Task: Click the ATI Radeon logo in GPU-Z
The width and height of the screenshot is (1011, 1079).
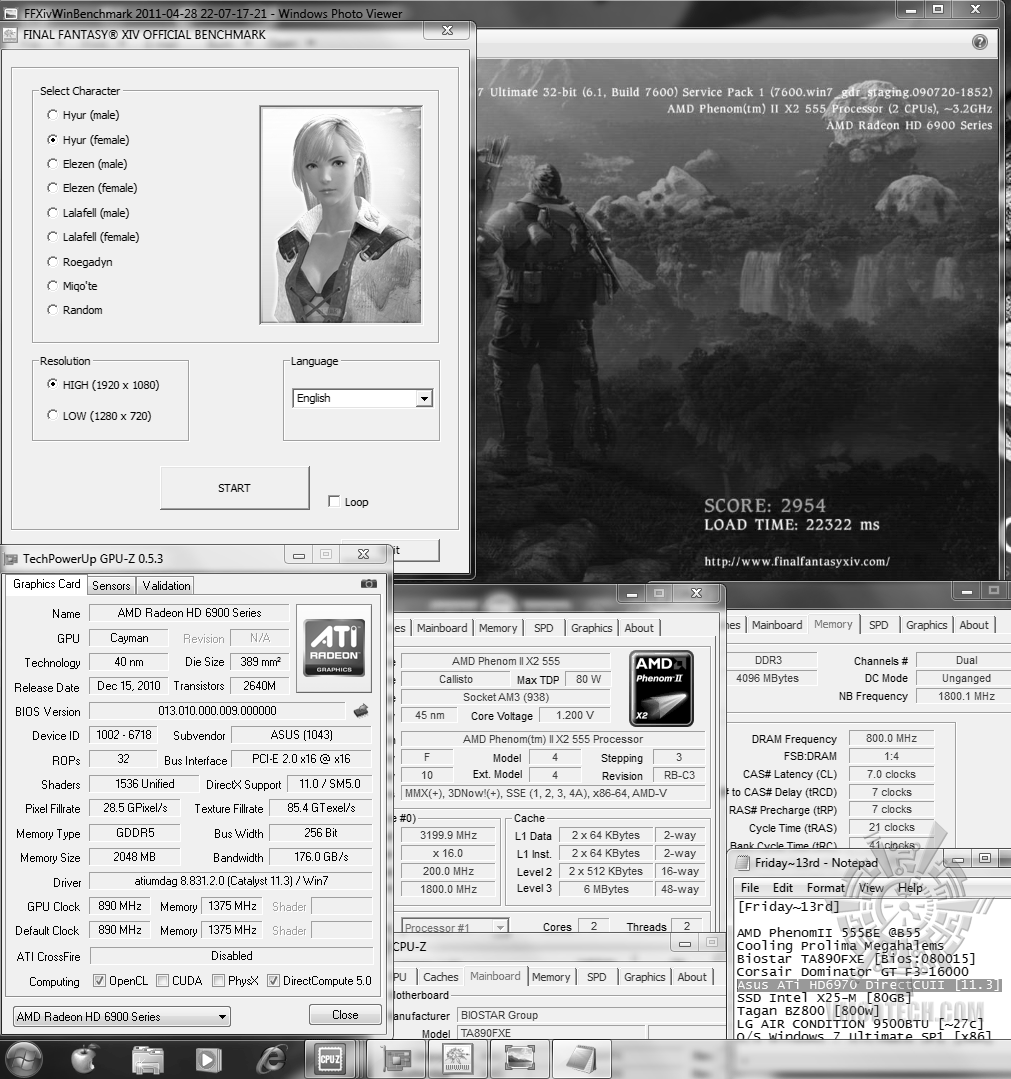Action: click(334, 647)
